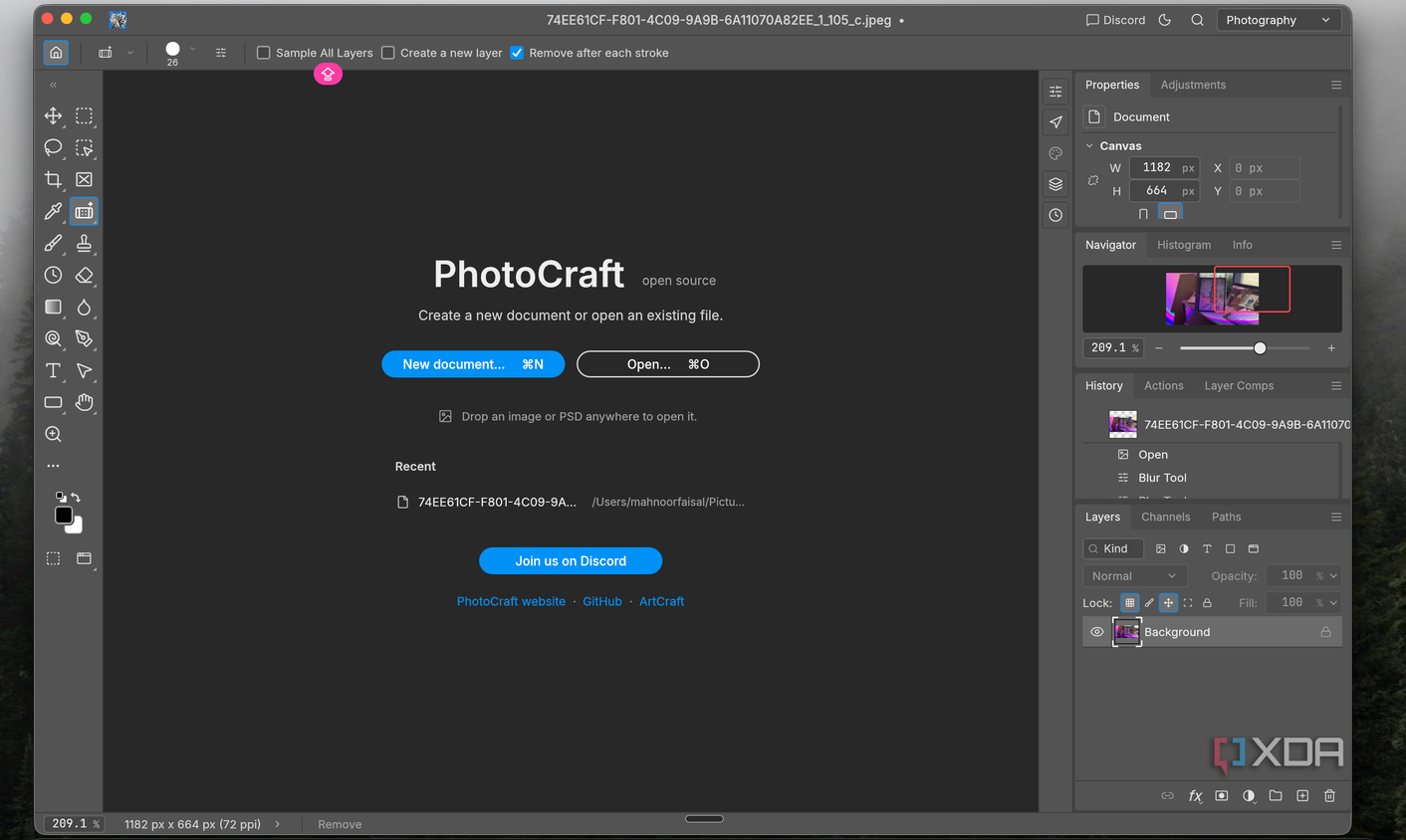The image size is (1406, 840).
Task: Select the Gradient tool
Action: click(54, 308)
